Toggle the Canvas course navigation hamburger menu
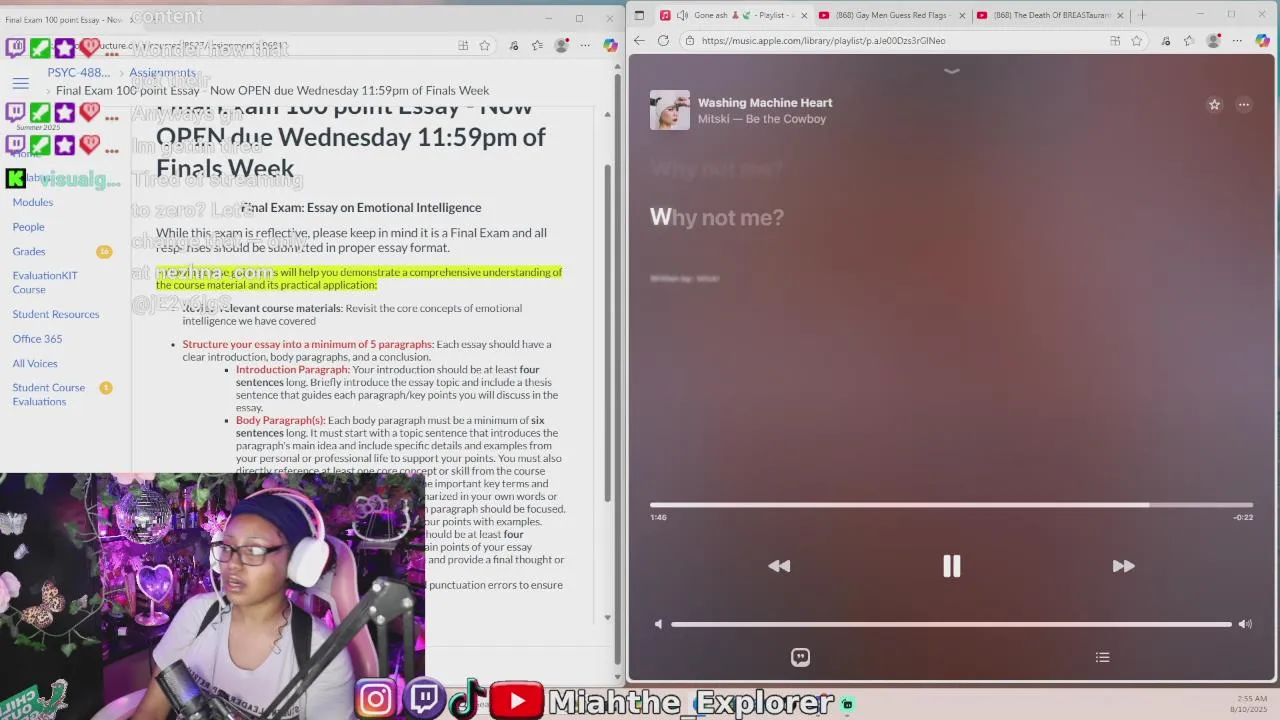The height and width of the screenshot is (720, 1280). (x=20, y=84)
